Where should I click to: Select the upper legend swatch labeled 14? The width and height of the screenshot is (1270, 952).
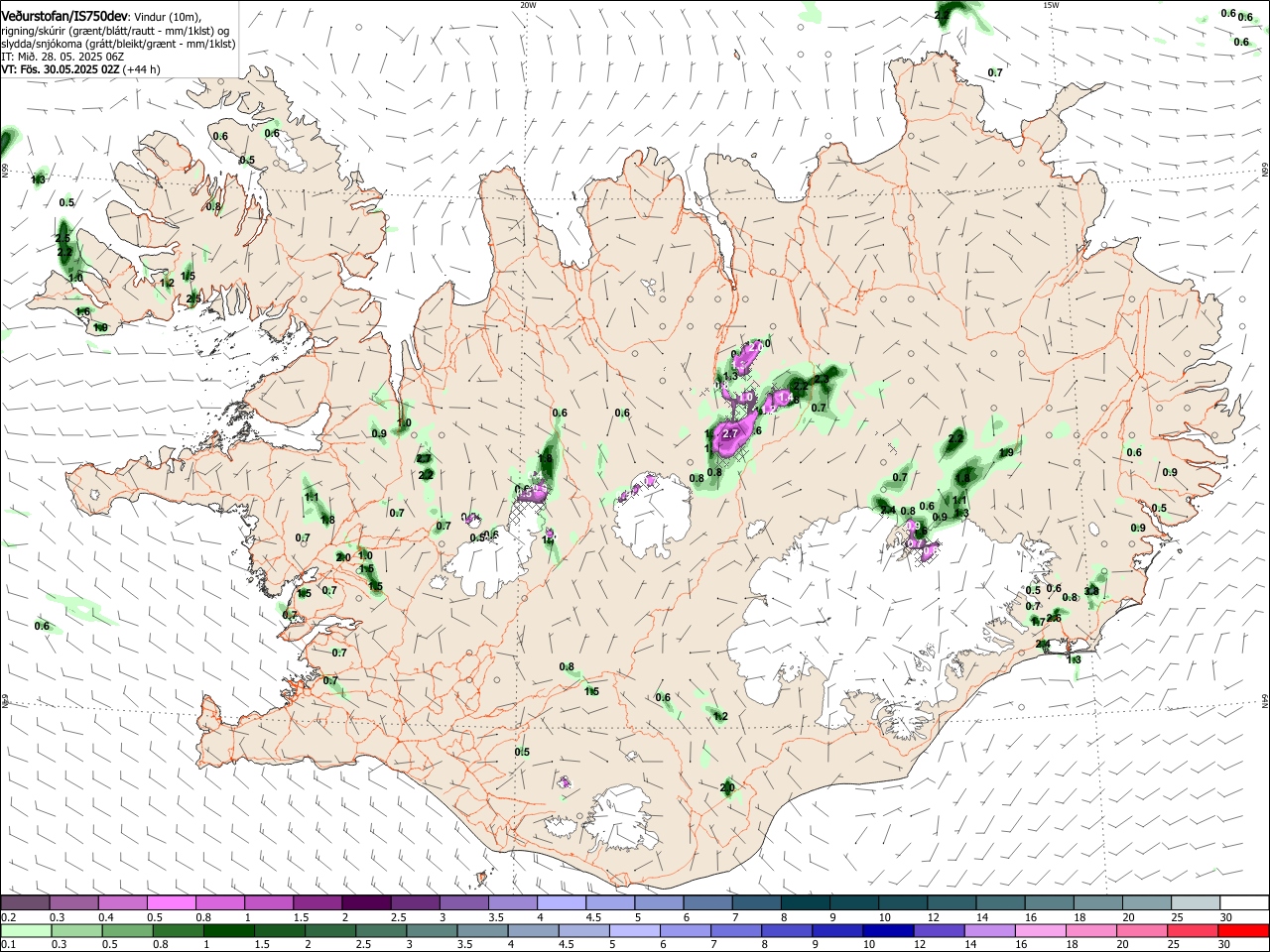(1001, 902)
